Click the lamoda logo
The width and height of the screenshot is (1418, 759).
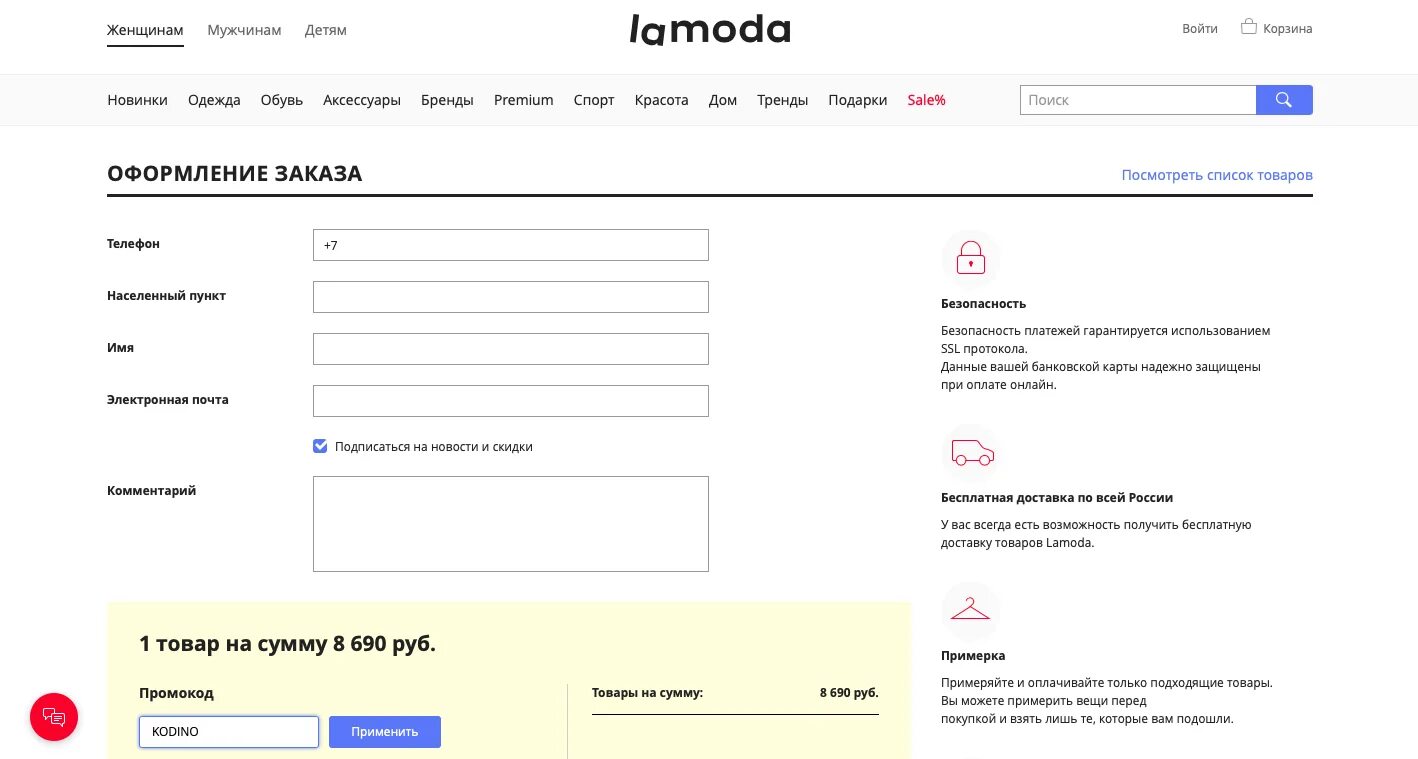tap(709, 29)
